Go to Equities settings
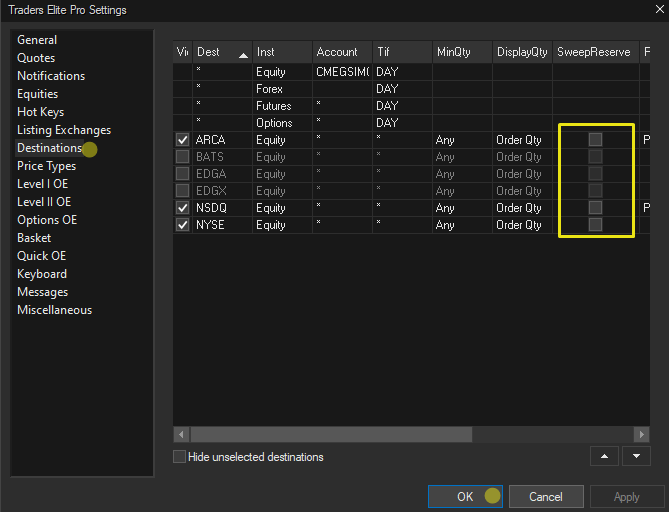 pos(37,94)
